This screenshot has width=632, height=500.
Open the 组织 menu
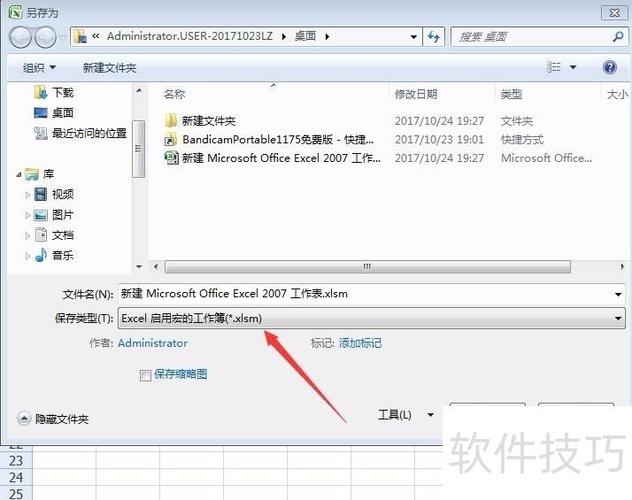tap(39, 68)
